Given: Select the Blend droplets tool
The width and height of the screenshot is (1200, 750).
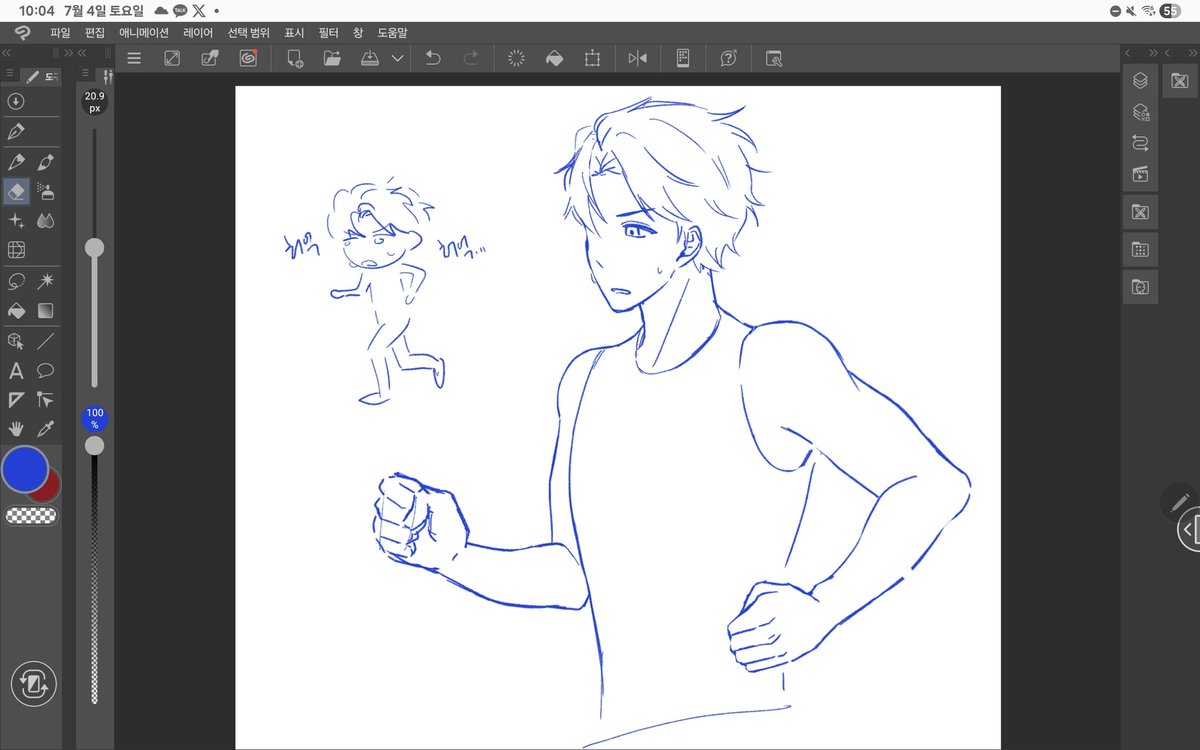Looking at the screenshot, I should tap(45, 221).
